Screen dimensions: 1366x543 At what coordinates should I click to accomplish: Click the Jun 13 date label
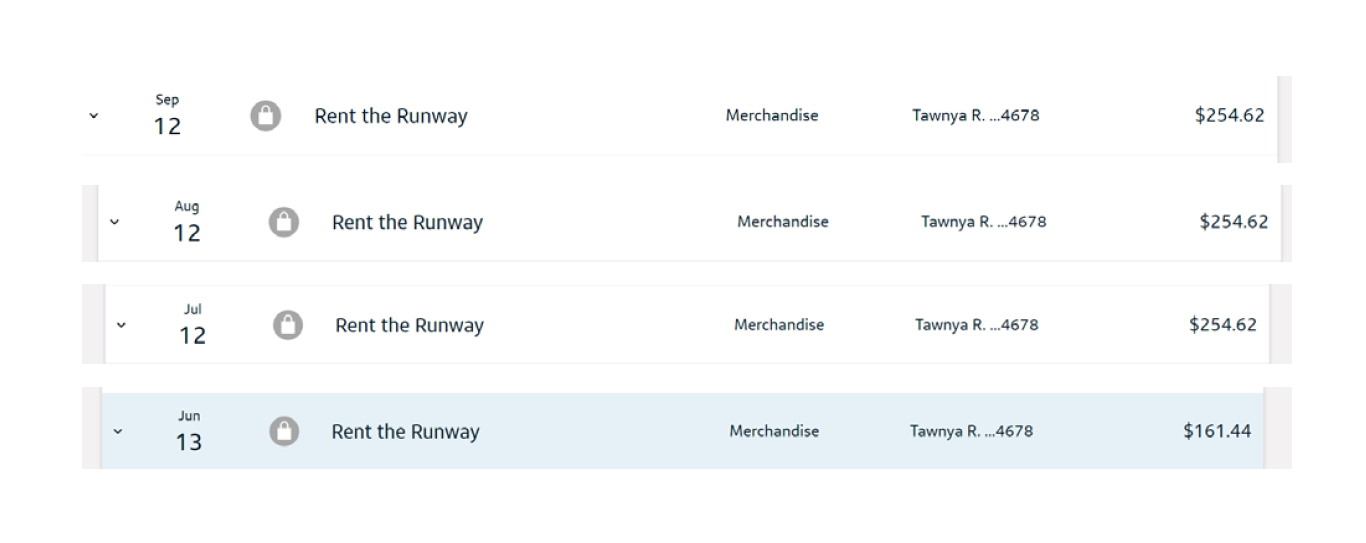tap(189, 431)
